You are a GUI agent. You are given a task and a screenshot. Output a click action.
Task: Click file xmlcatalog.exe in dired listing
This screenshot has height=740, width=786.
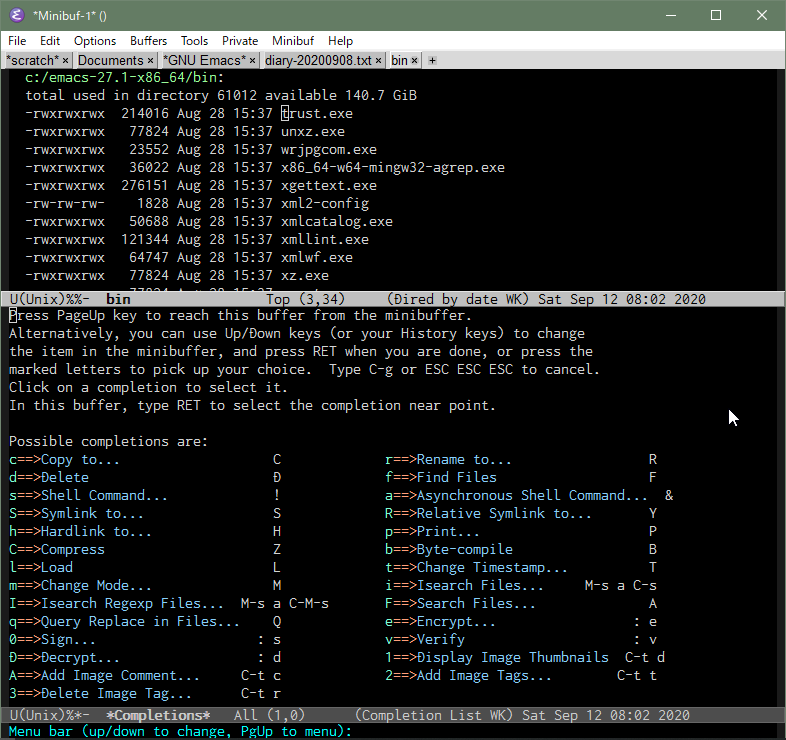tap(337, 222)
